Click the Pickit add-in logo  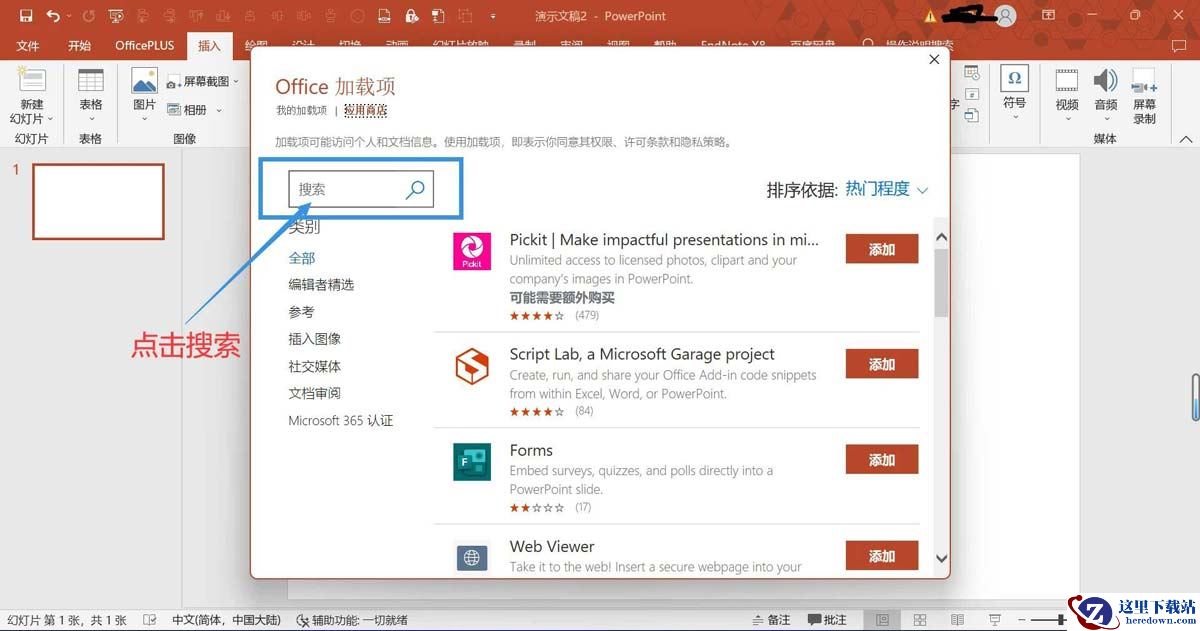472,251
